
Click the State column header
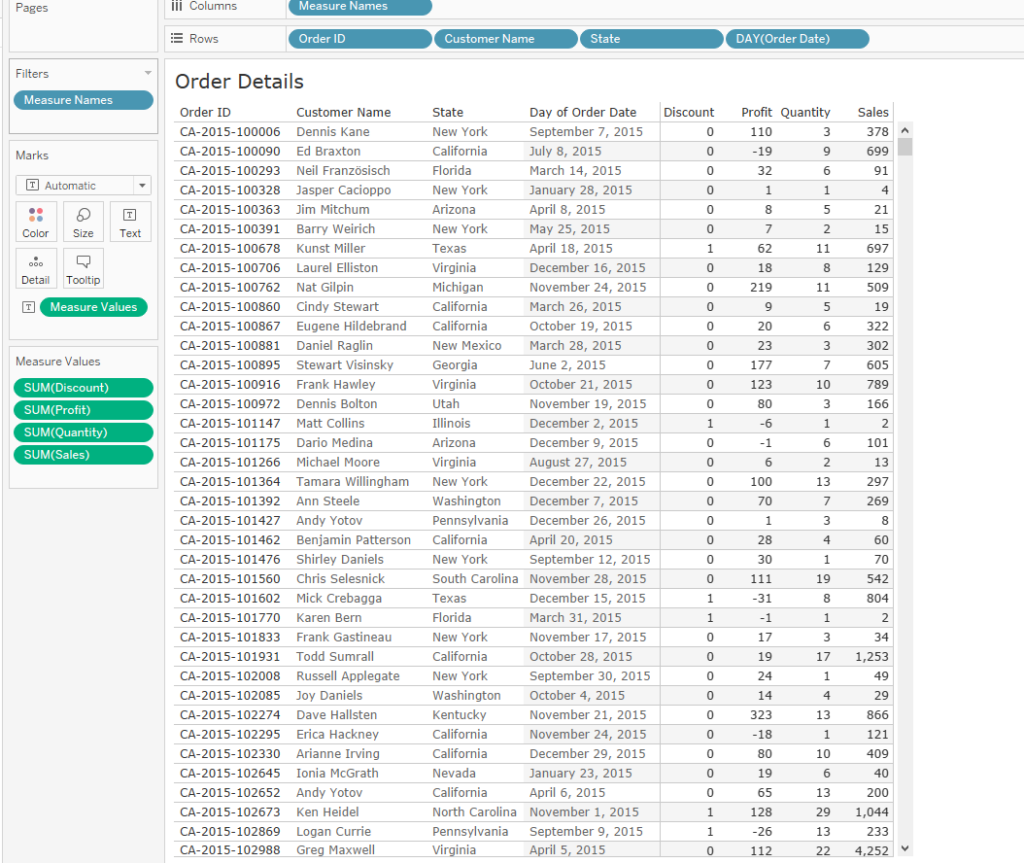coord(447,112)
